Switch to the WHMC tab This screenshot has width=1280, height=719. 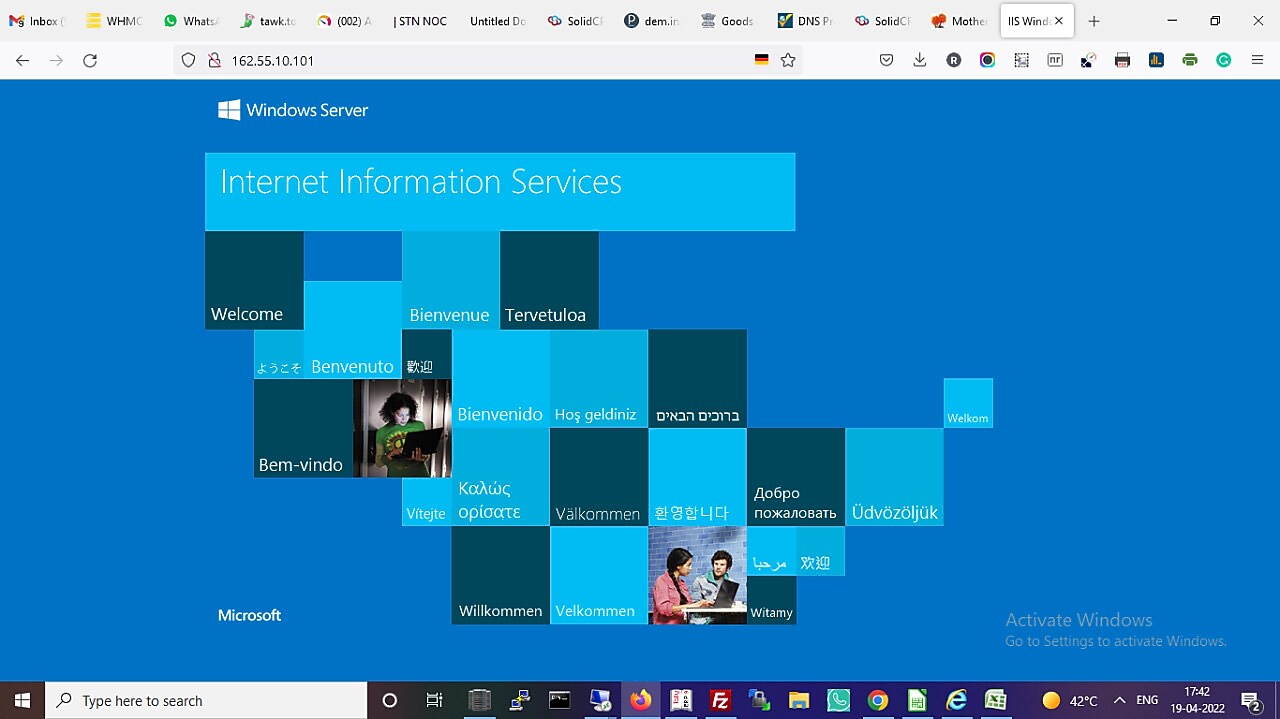click(x=114, y=21)
